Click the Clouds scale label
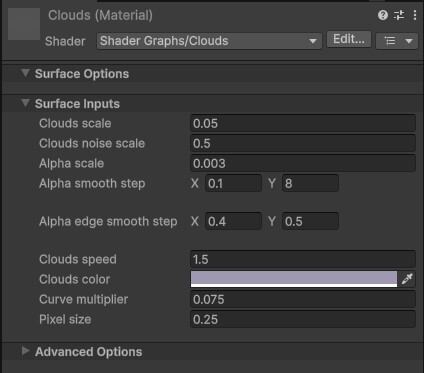Image resolution: width=424 pixels, height=373 pixels. [75, 123]
